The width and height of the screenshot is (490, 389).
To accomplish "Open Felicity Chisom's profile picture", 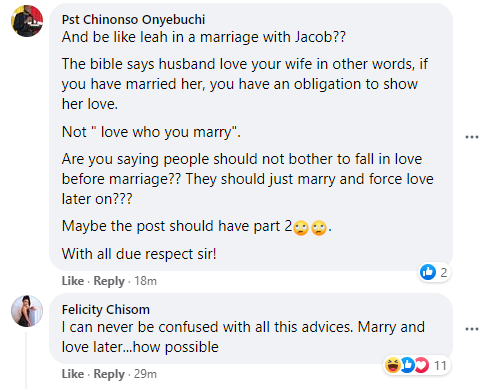I will [27, 311].
